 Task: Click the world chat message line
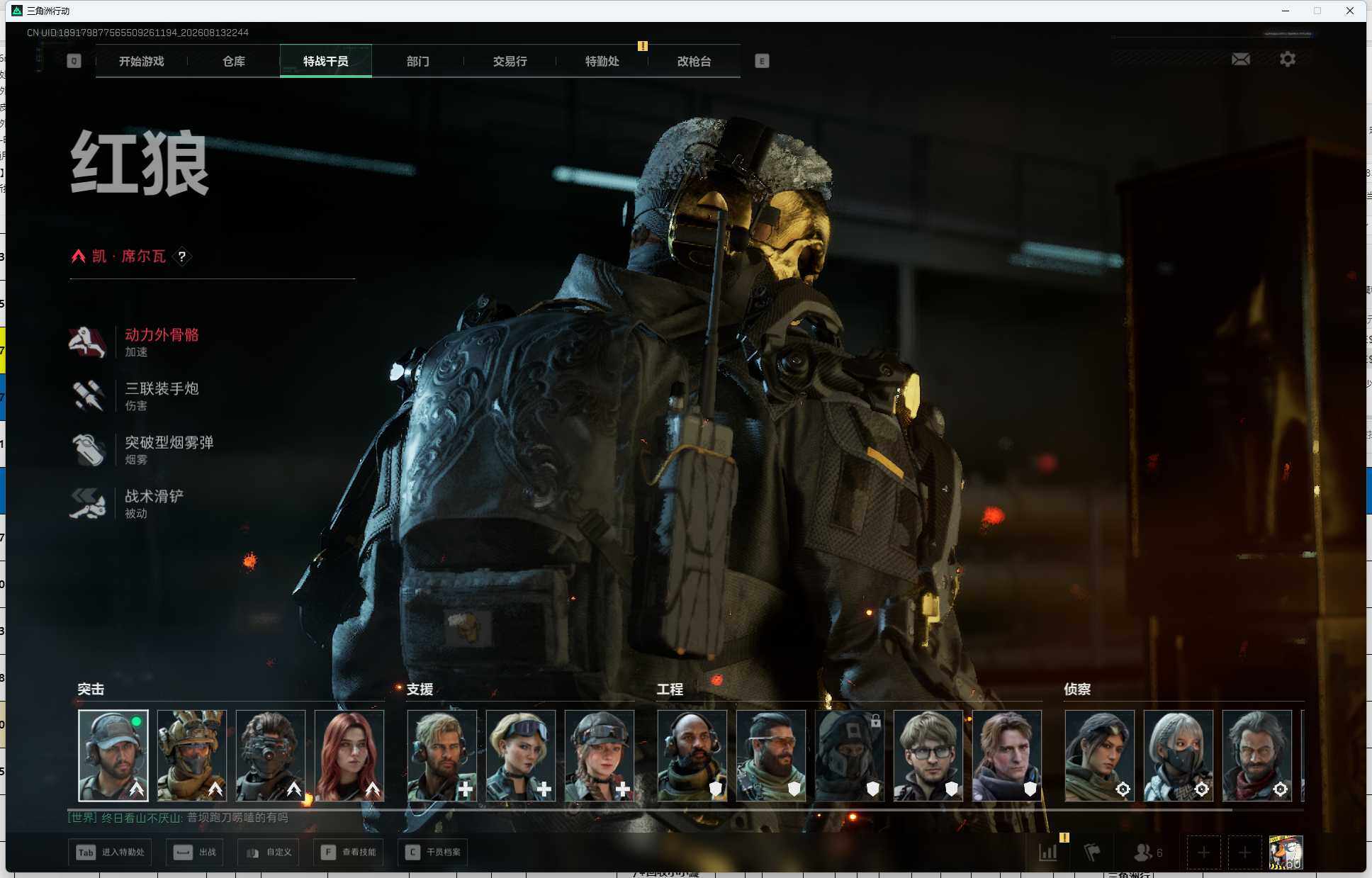pos(178,818)
